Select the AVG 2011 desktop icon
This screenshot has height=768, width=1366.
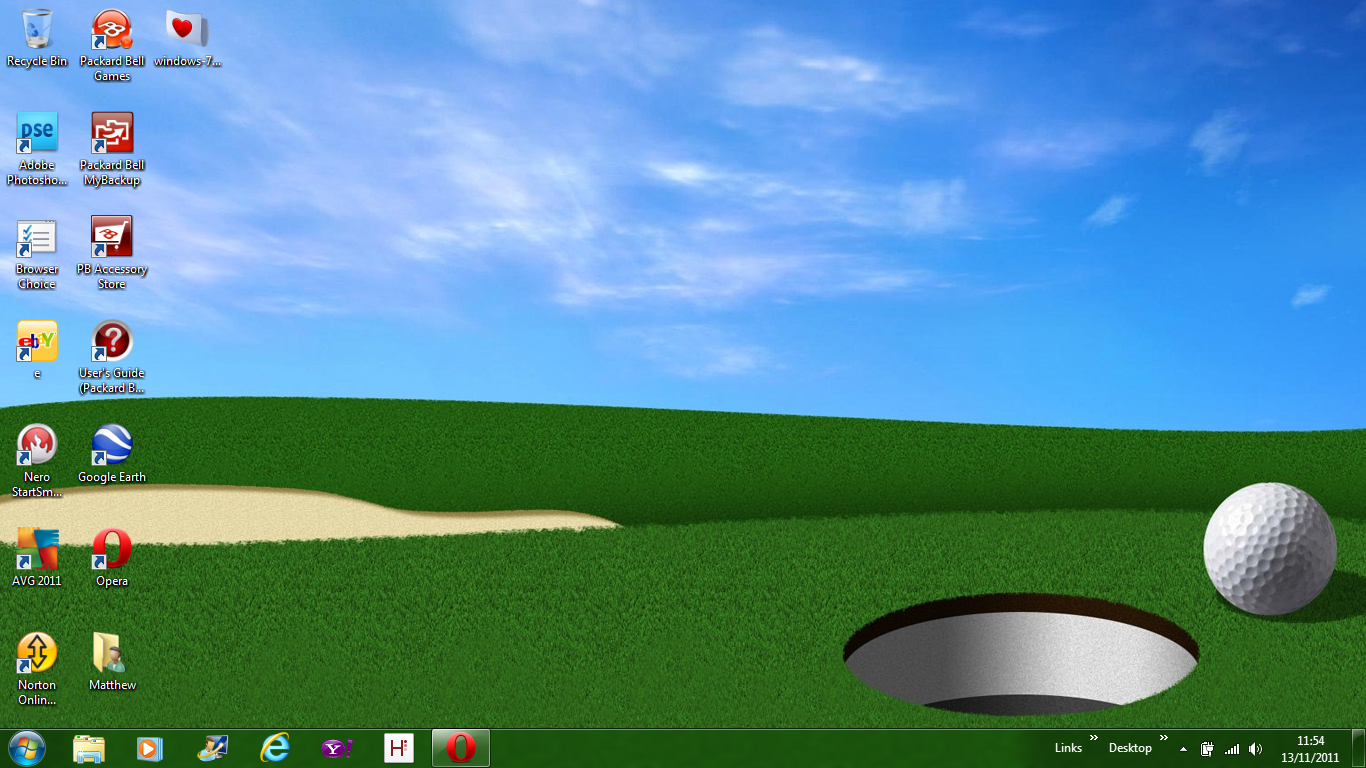pyautogui.click(x=37, y=557)
